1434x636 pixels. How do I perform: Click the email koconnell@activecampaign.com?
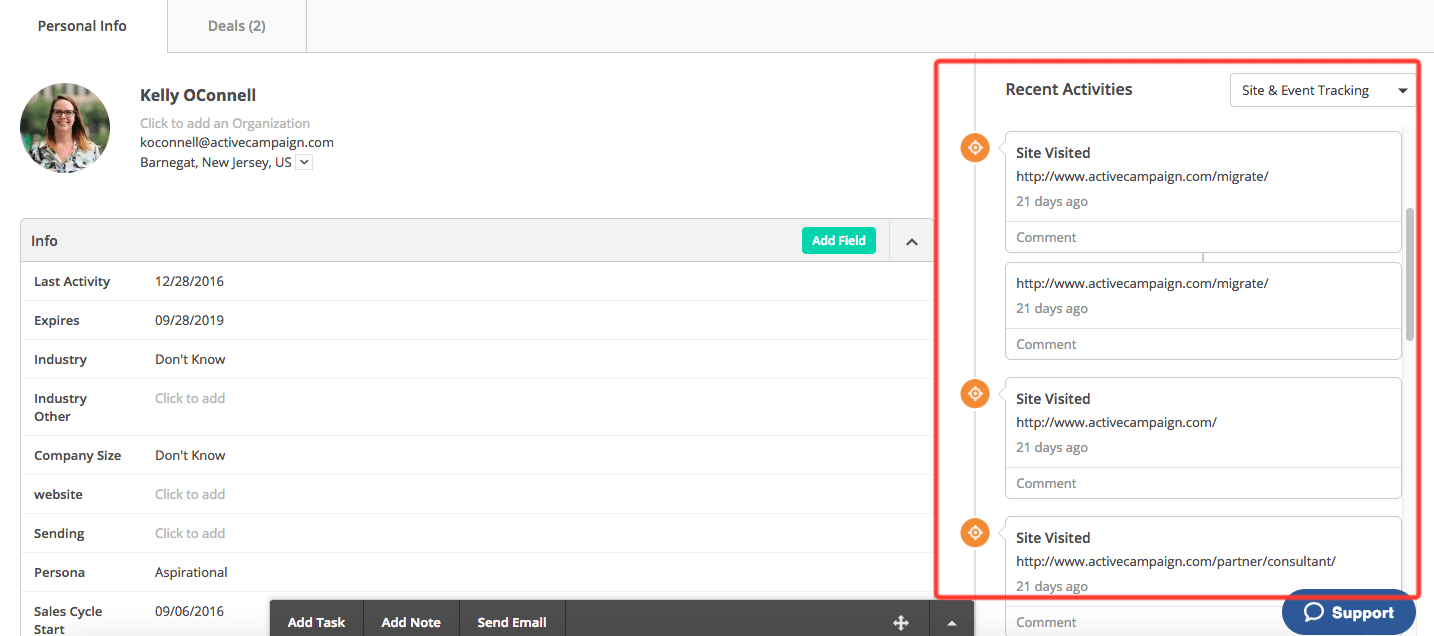point(237,142)
